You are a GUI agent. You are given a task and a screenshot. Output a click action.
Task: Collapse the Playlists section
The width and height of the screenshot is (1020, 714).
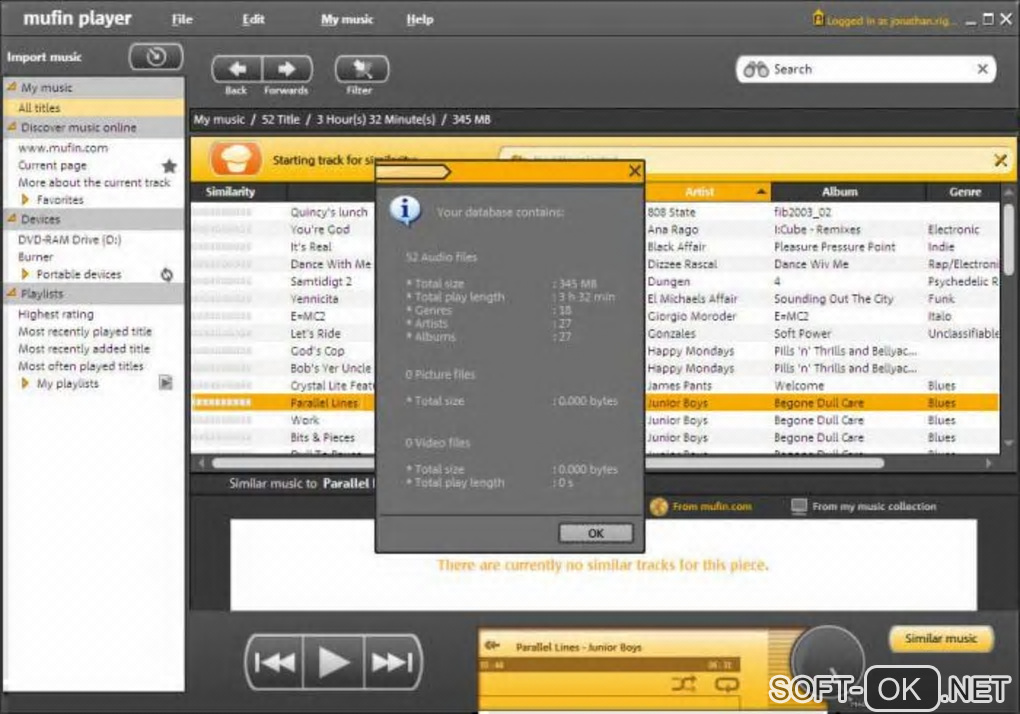point(12,293)
